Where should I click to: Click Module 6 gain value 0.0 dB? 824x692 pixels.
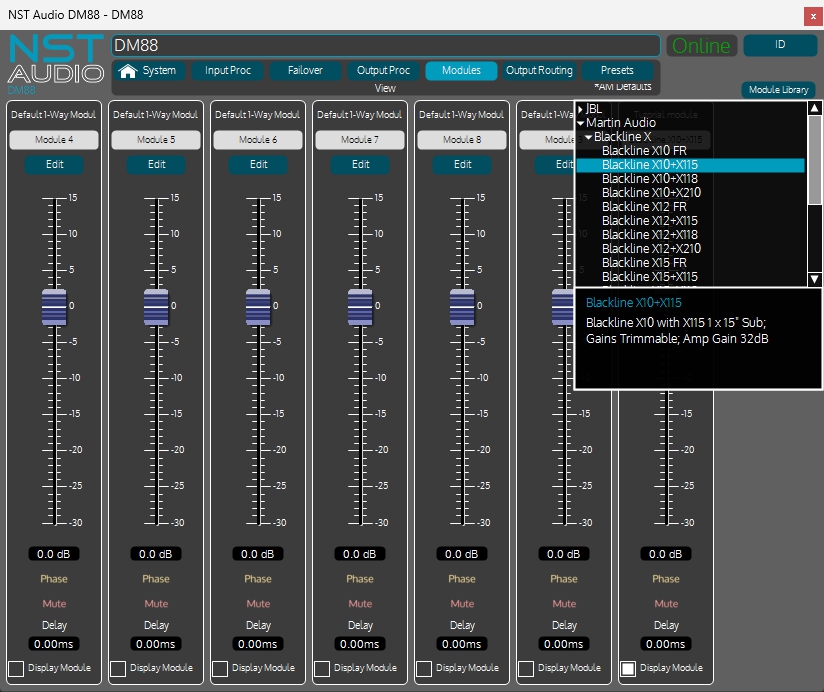(258, 554)
